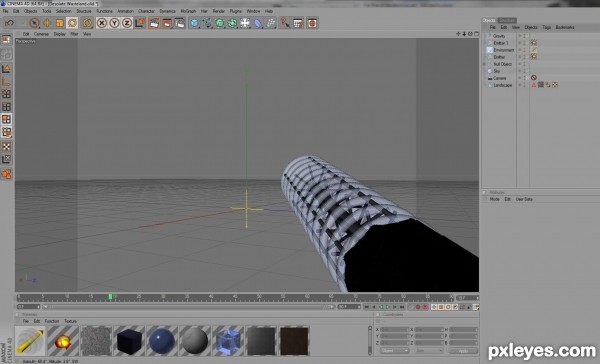Screen dimensions: 600x364
Task: Open the viewport Display menu
Action: coord(59,34)
